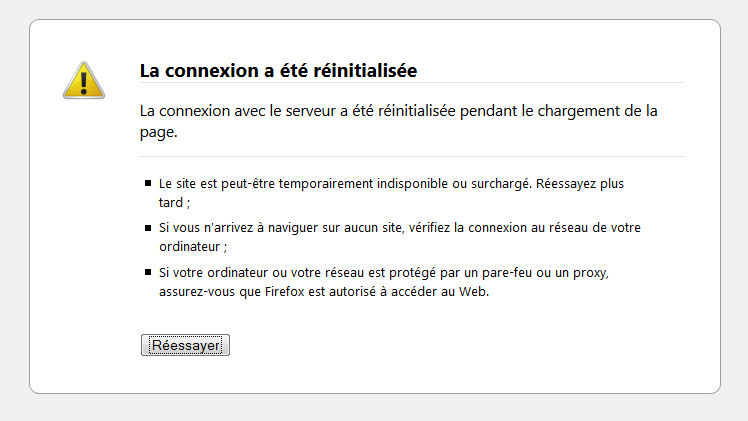Click the words 'assurez-vous que' in last bullet
The width and height of the screenshot is (748, 421).
[210, 291]
